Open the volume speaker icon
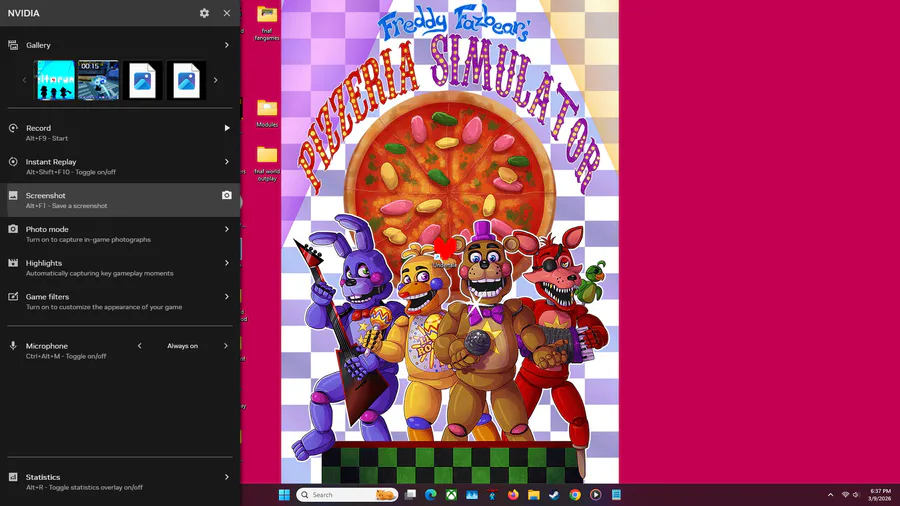 (x=856, y=495)
